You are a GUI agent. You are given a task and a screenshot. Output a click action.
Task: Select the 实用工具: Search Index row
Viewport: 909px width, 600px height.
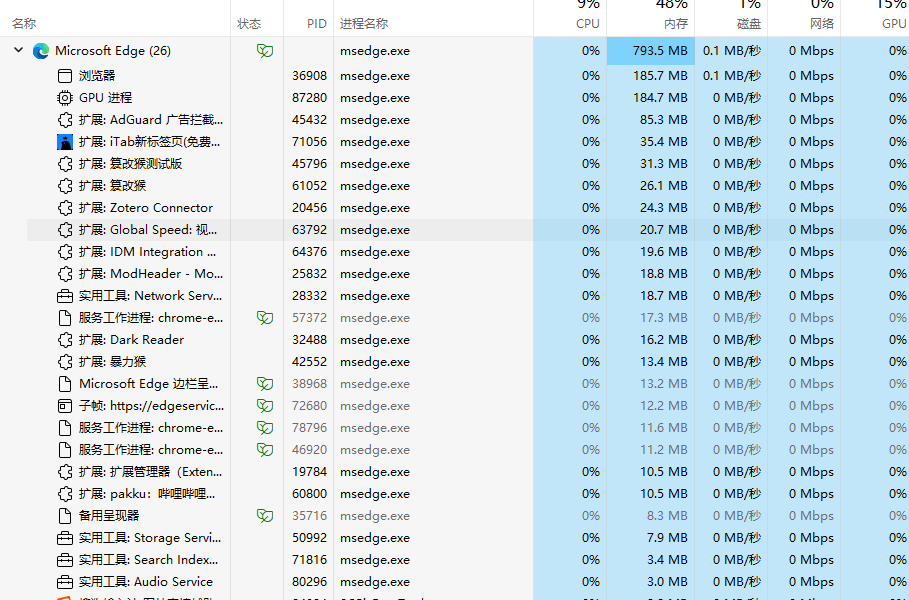(454, 560)
